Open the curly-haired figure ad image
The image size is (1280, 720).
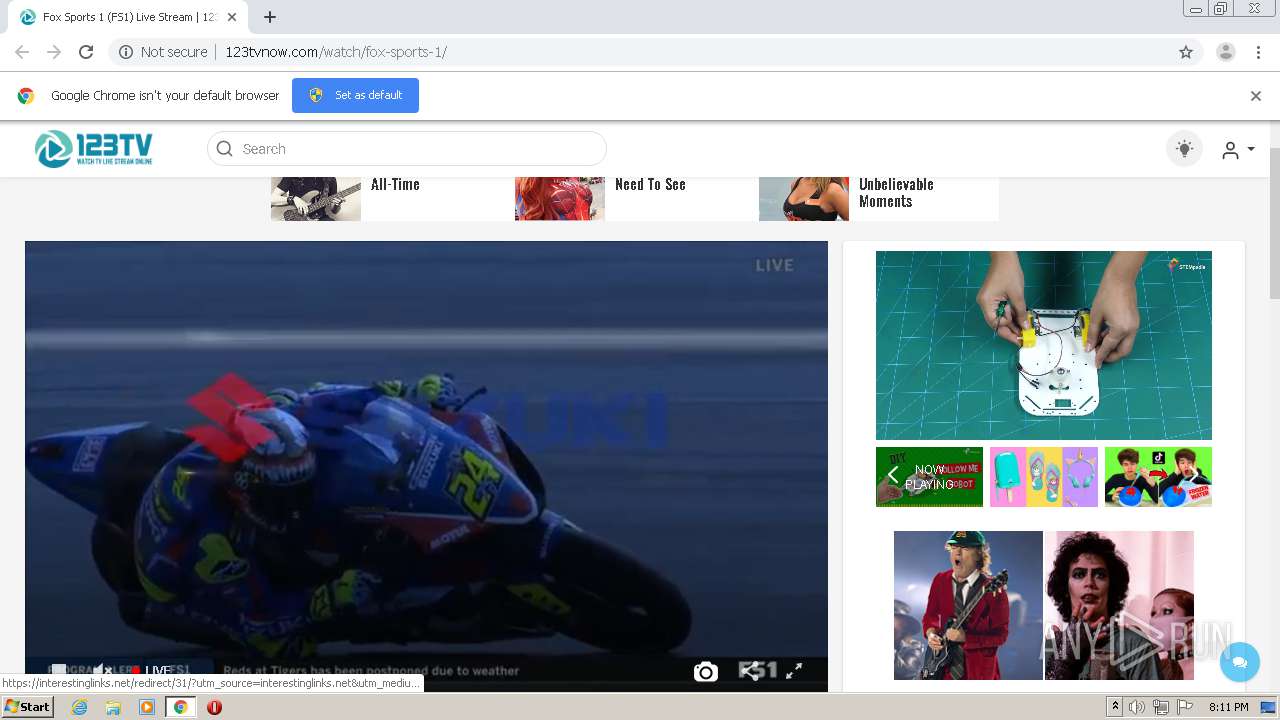(x=1119, y=605)
